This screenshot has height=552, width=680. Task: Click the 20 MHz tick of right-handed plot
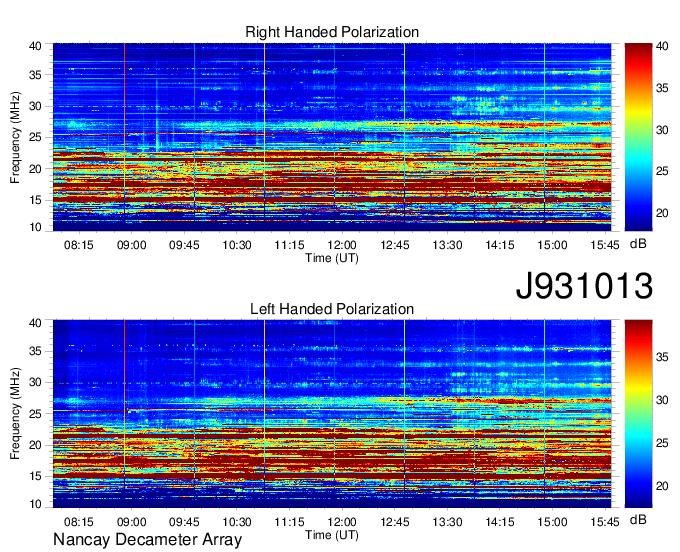[x=35, y=169]
